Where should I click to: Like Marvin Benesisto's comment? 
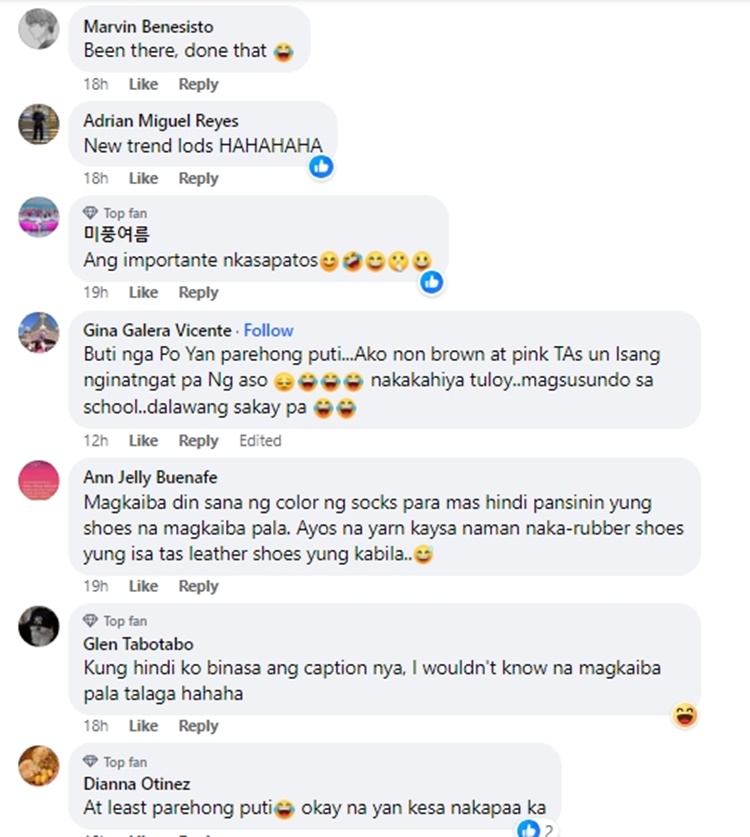143,84
